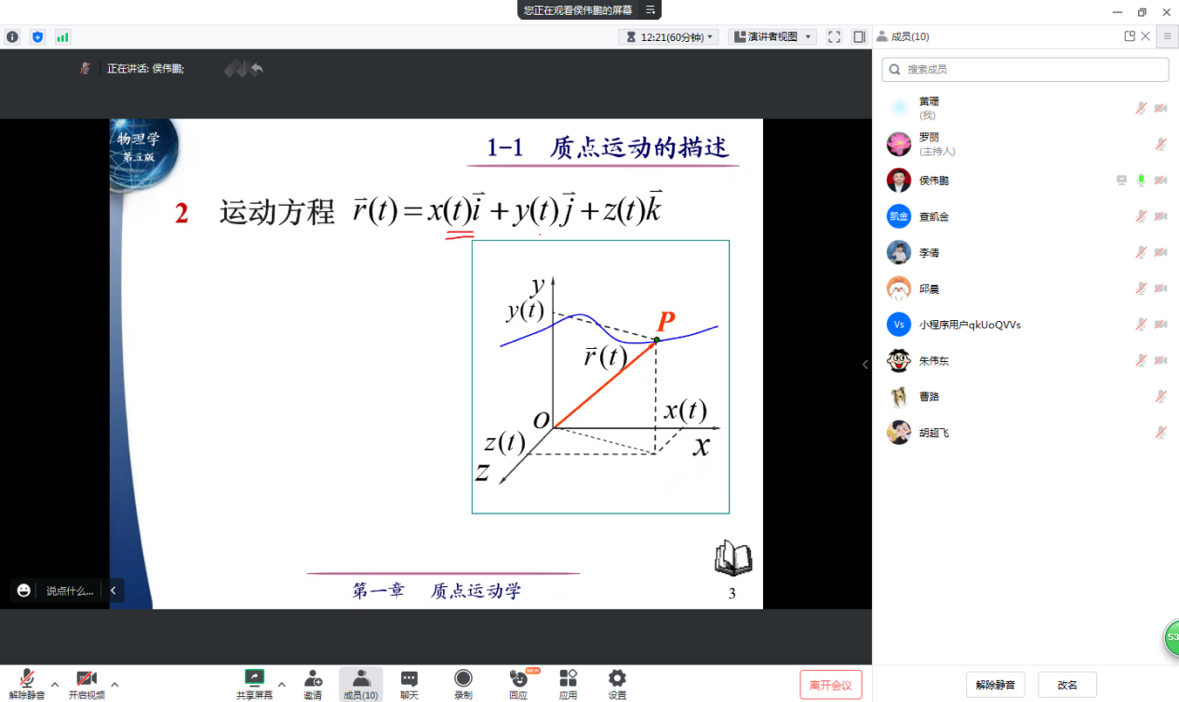Open the hamburger menu in members panel

tap(1167, 36)
